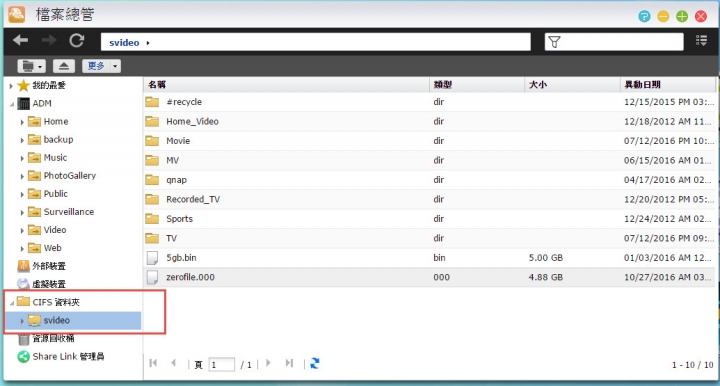
Task: Open the Web folder in sidebar
Action: [x=52, y=248]
